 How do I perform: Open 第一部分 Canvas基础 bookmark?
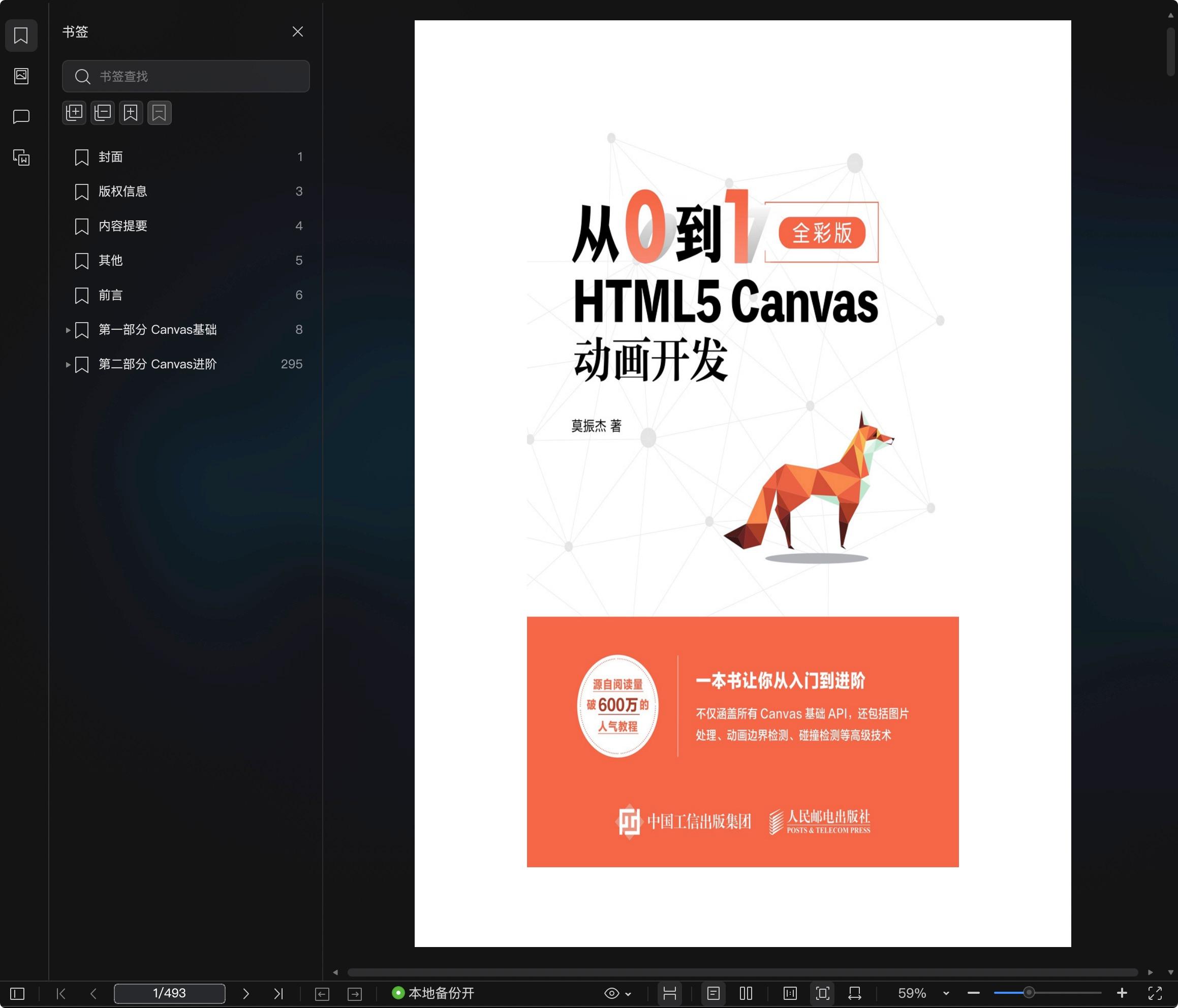[186, 330]
